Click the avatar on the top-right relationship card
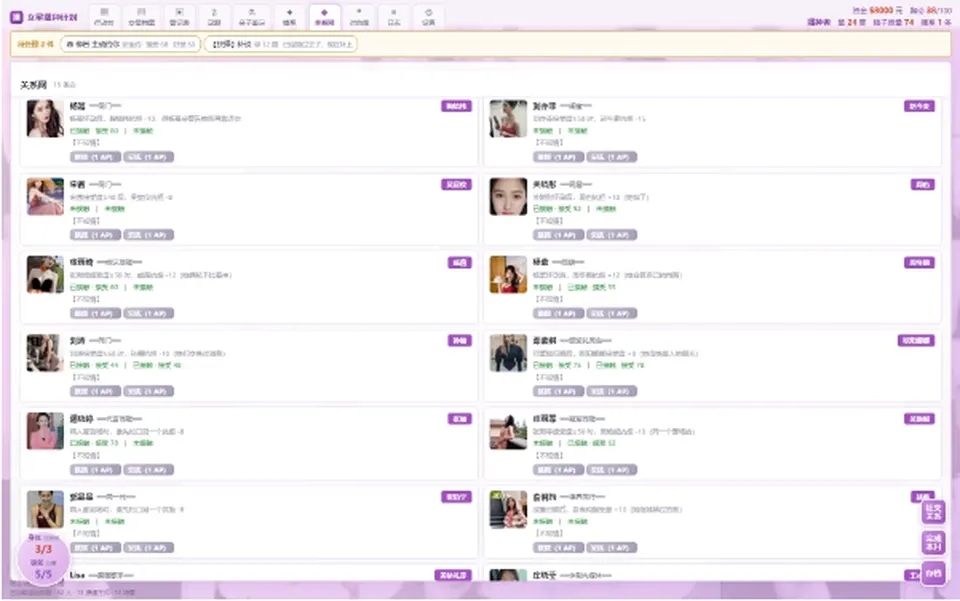The height and width of the screenshot is (601, 960). [508, 119]
